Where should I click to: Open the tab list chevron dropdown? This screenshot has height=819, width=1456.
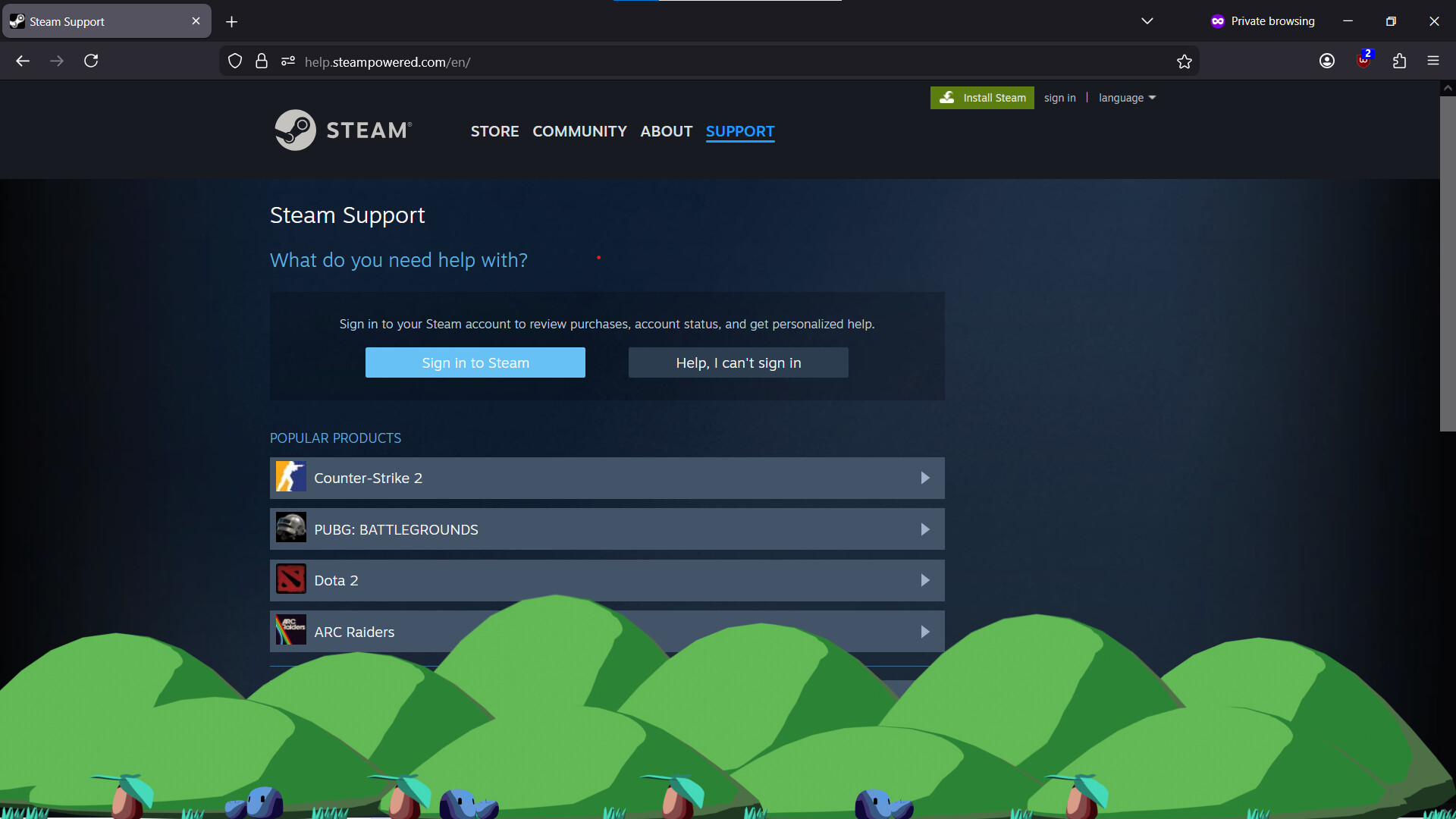pos(1147,20)
